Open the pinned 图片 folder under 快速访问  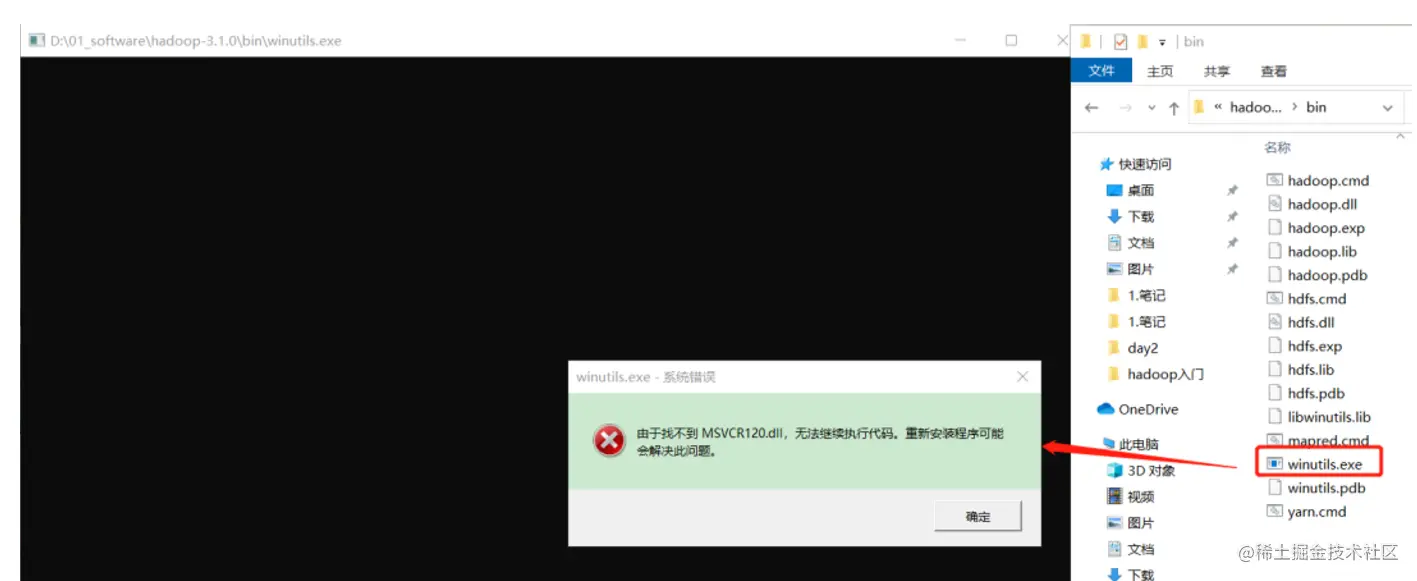1140,269
